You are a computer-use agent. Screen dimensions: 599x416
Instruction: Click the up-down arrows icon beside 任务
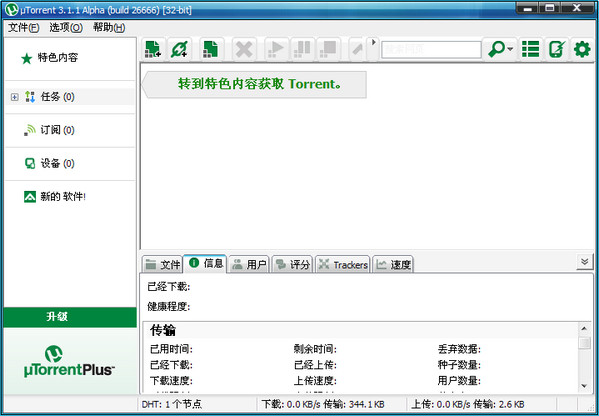(30, 97)
